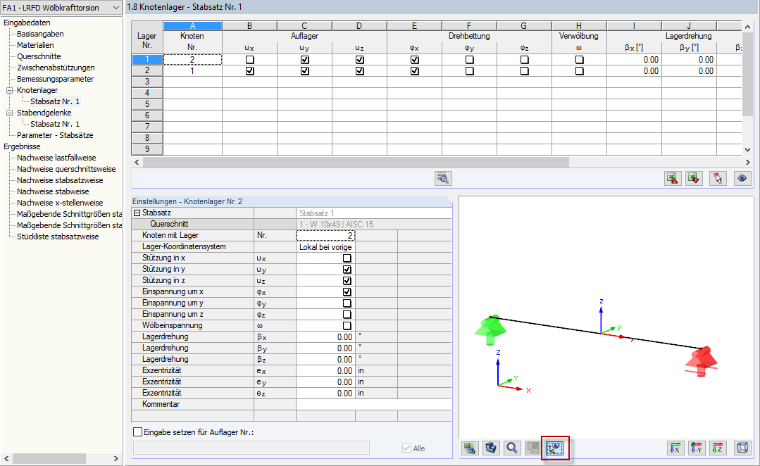760x466 pixels.
Task: Open 'Nachweise stabsatzweise' results
Action: [60, 180]
